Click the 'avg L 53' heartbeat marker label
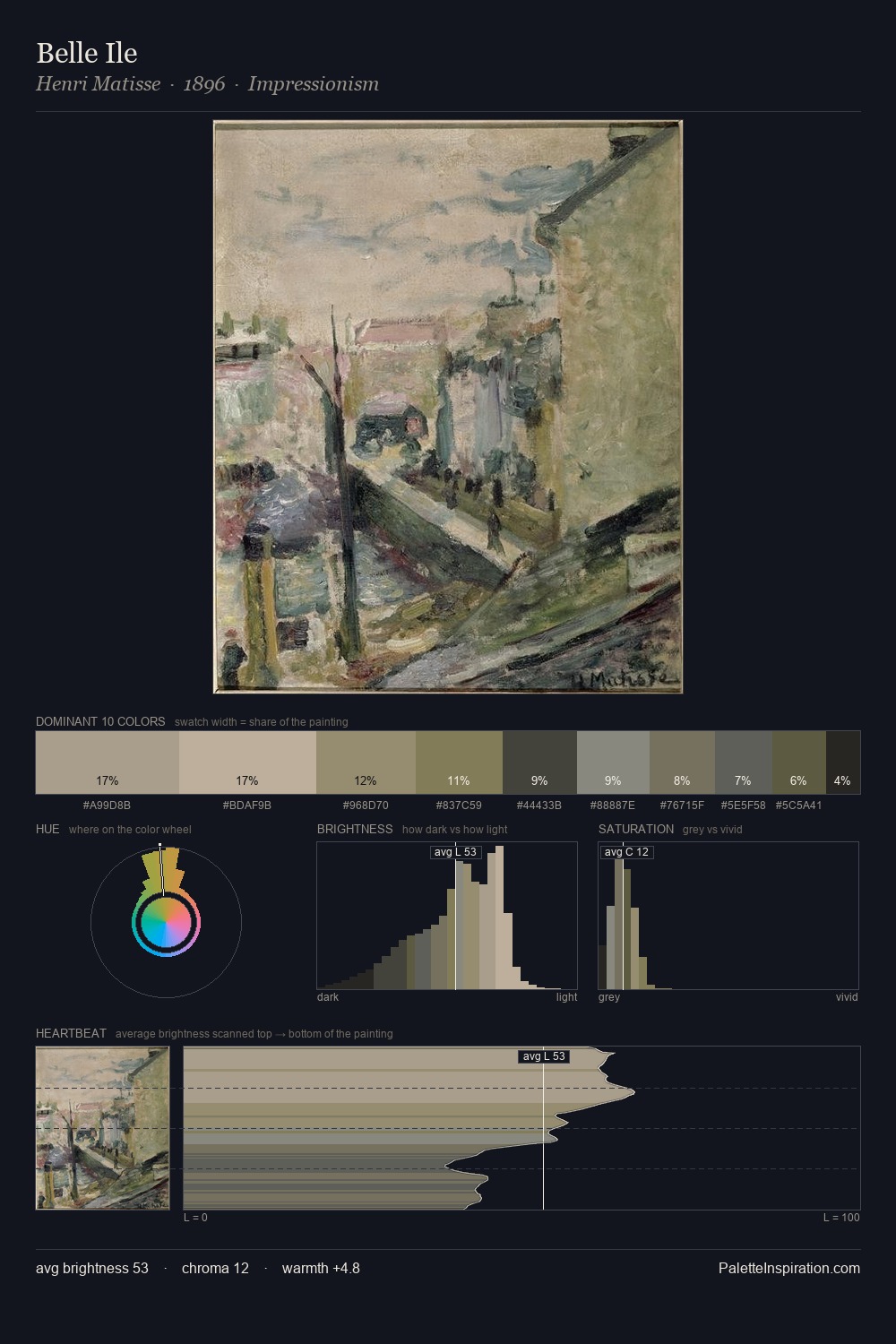 544,1056
